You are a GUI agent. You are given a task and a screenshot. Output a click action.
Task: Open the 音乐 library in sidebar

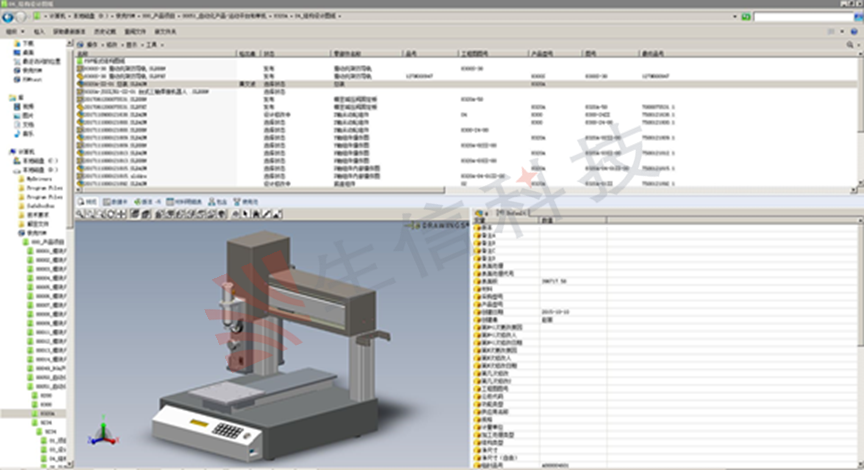click(28, 132)
